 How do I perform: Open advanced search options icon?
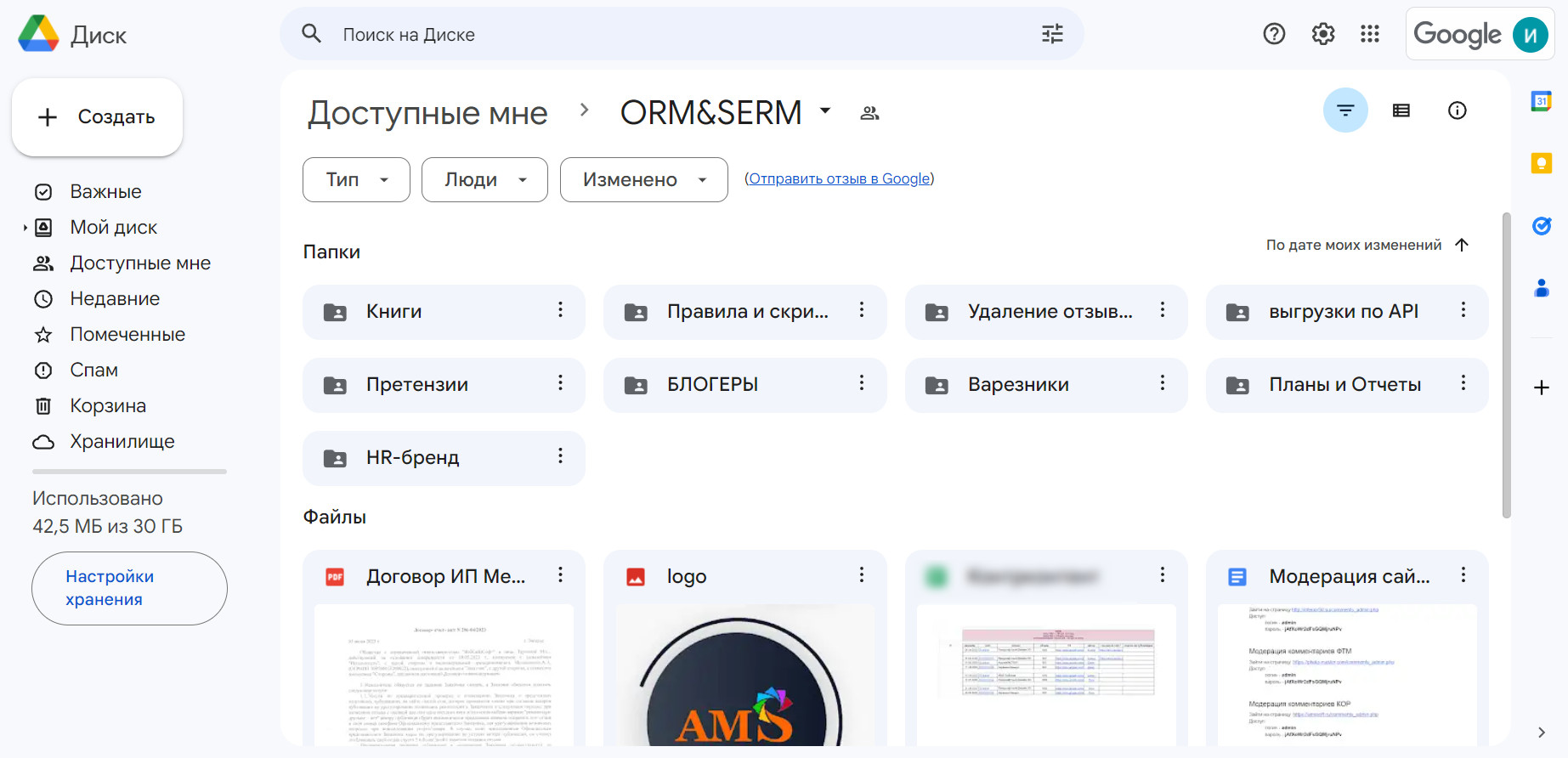(1052, 34)
